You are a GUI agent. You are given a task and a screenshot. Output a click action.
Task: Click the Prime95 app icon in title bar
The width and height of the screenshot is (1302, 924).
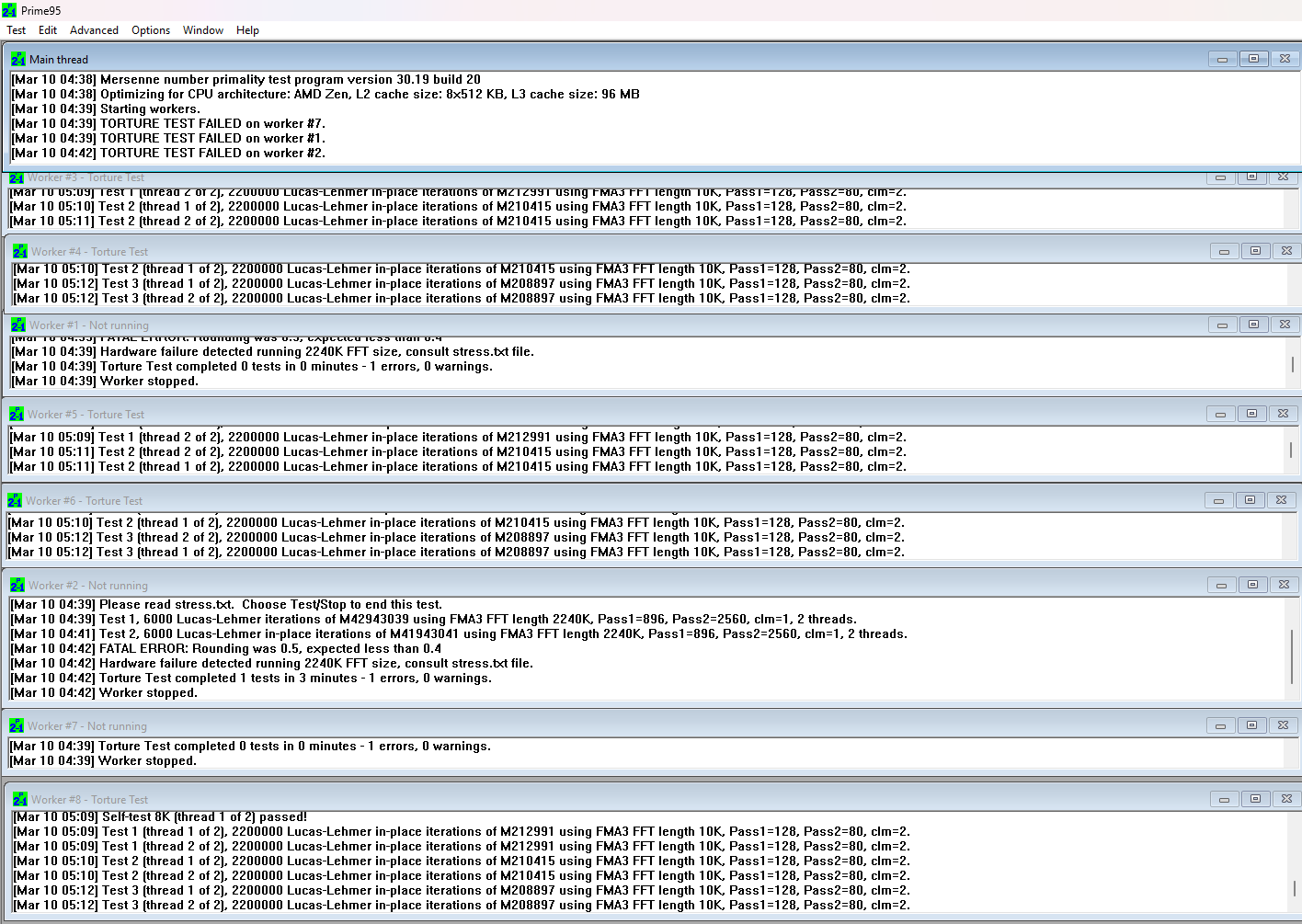pos(9,10)
